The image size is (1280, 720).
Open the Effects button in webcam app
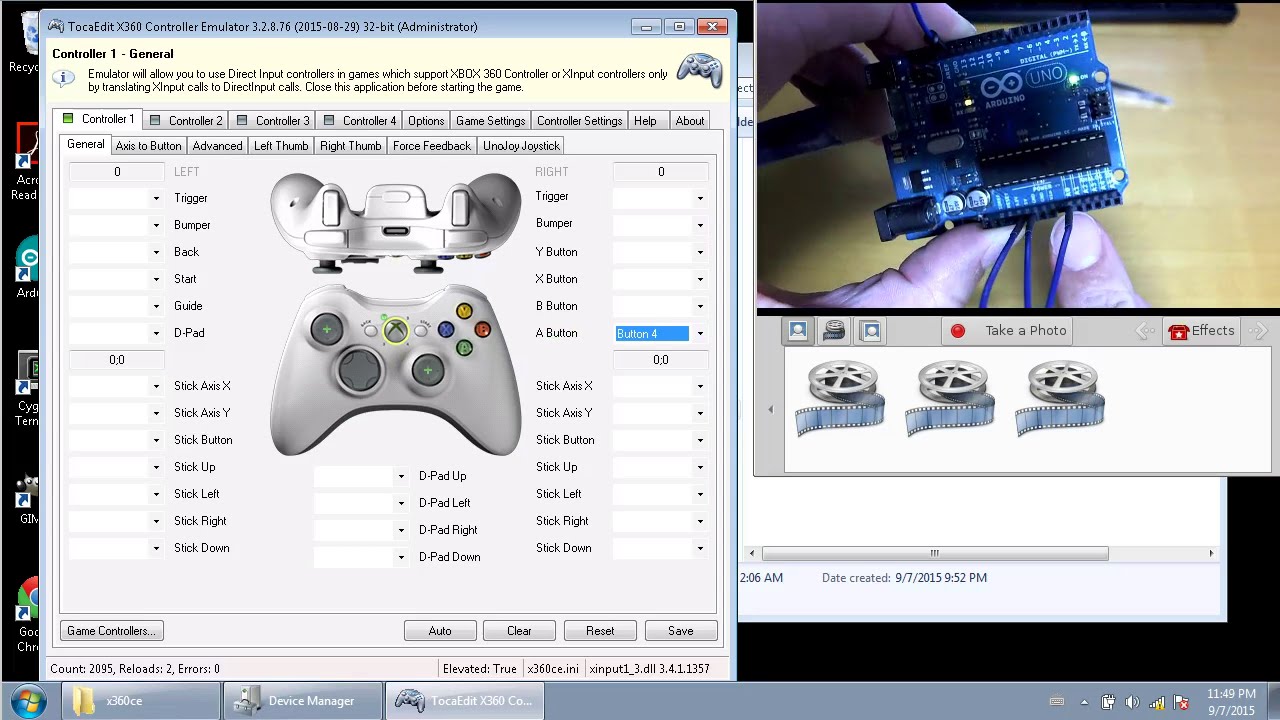coord(1202,331)
